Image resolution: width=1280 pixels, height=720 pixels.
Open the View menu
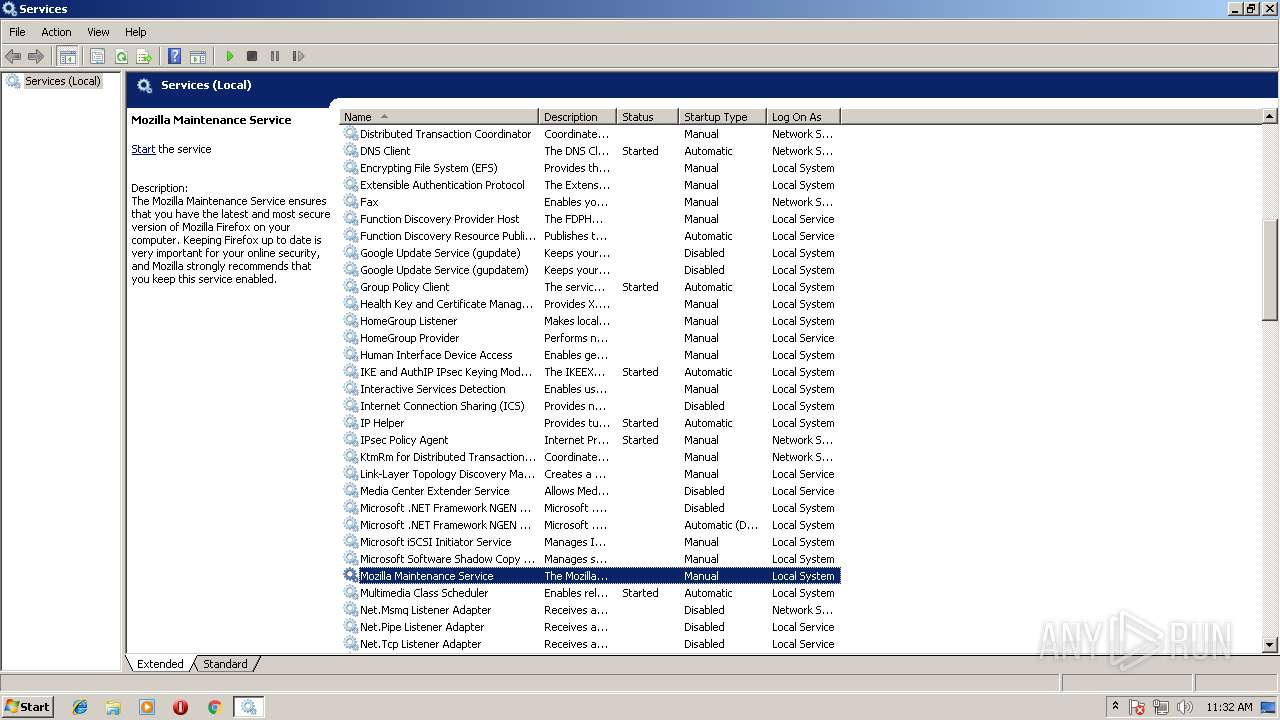click(98, 32)
